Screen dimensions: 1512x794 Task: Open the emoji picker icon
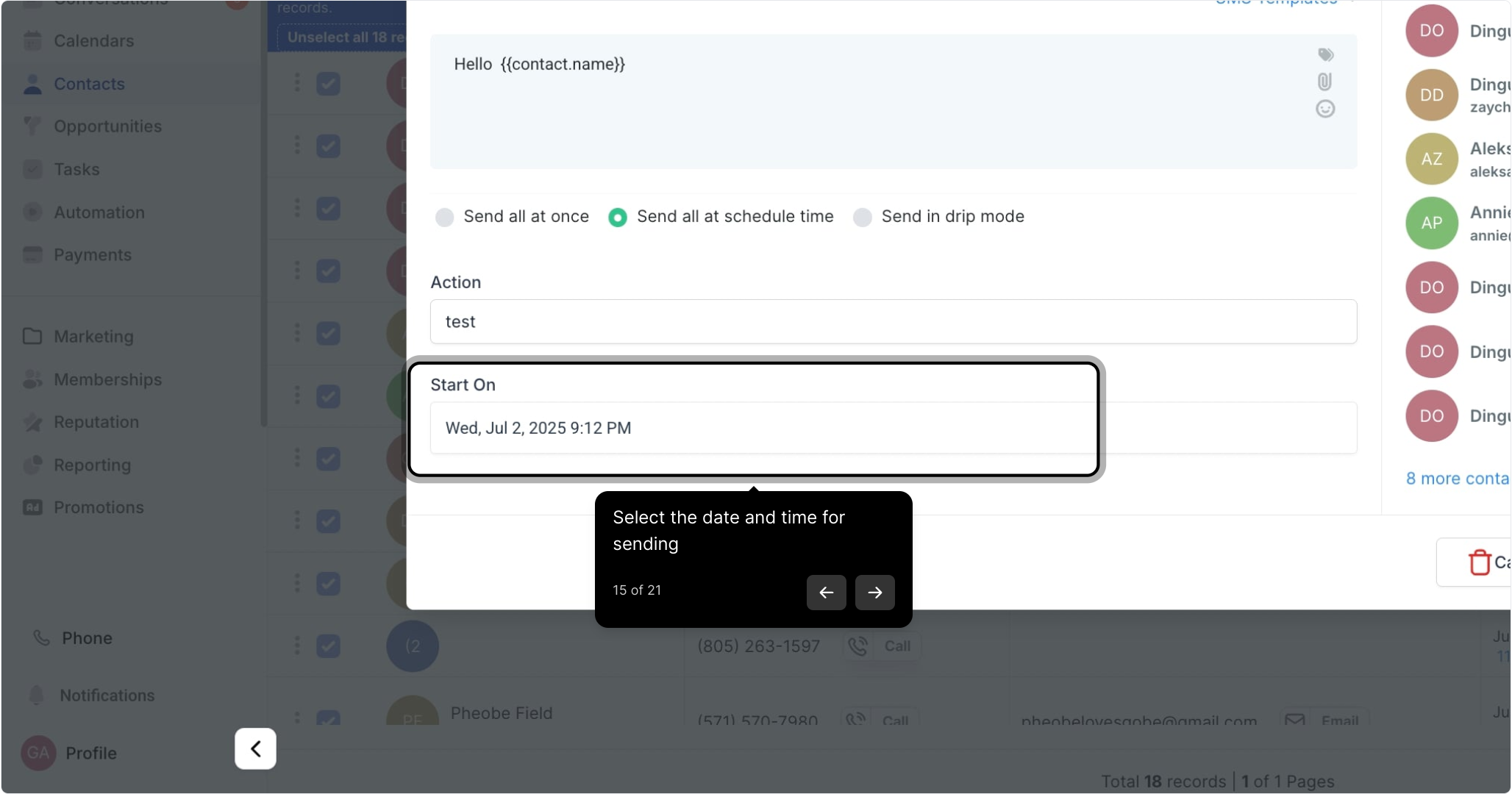(1325, 109)
